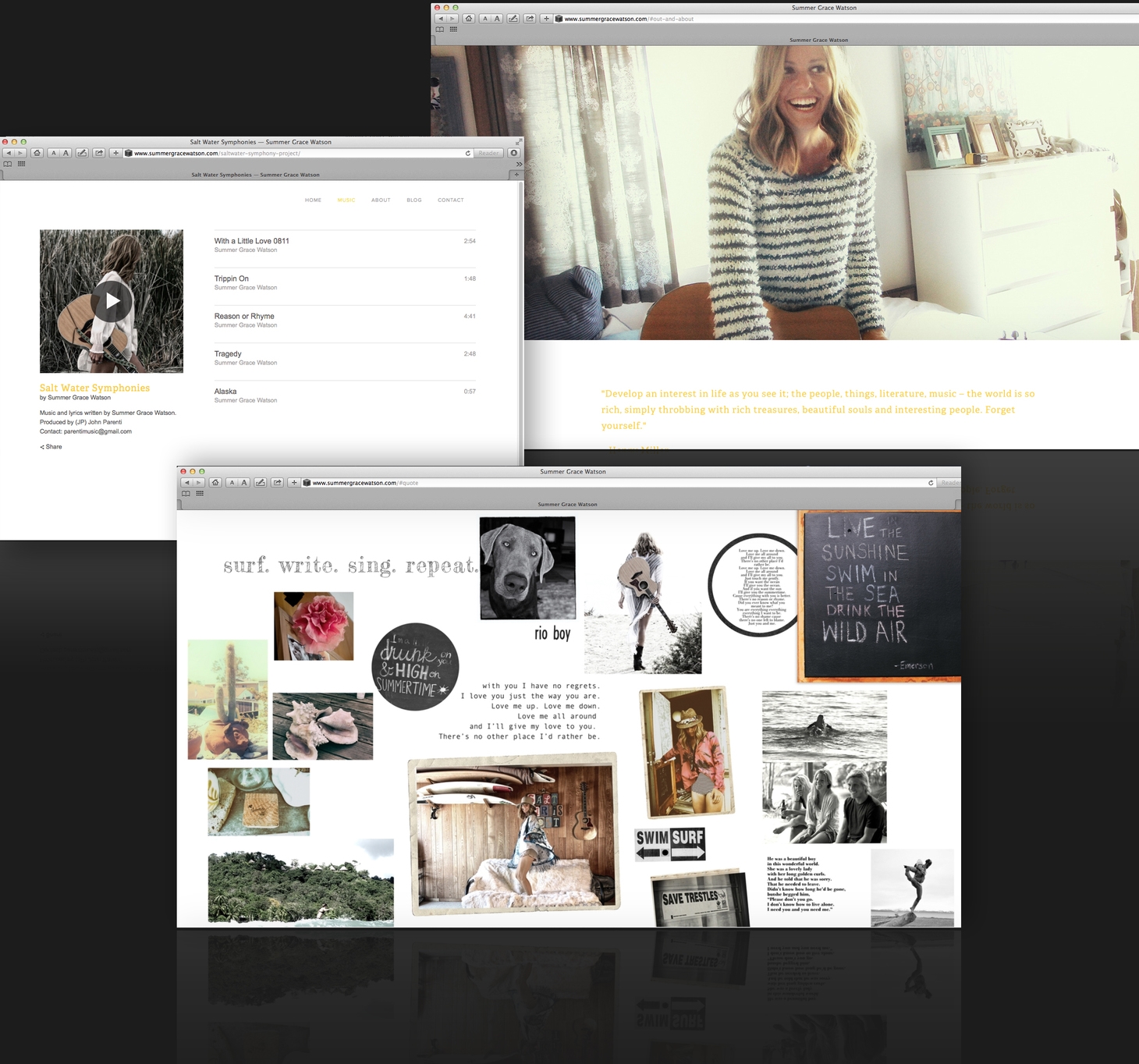Add bookmark with plus in out-and-about window
Image resolution: width=1139 pixels, height=1064 pixels.
tap(546, 19)
